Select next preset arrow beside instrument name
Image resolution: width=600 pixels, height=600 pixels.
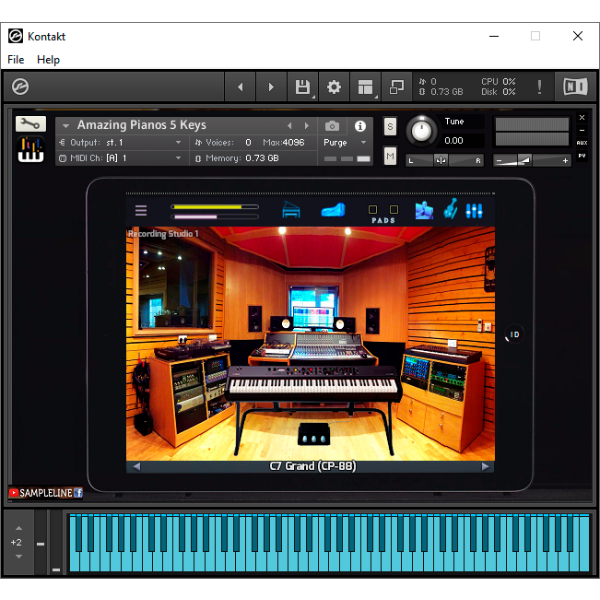307,126
